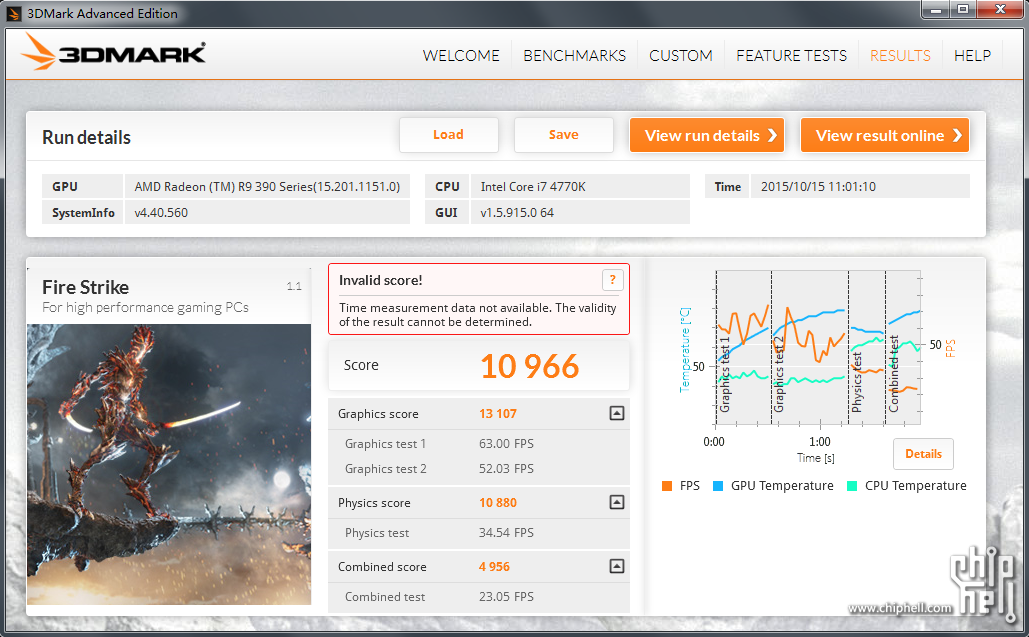
Task: Click the Fire Strike title
Action: [85, 287]
